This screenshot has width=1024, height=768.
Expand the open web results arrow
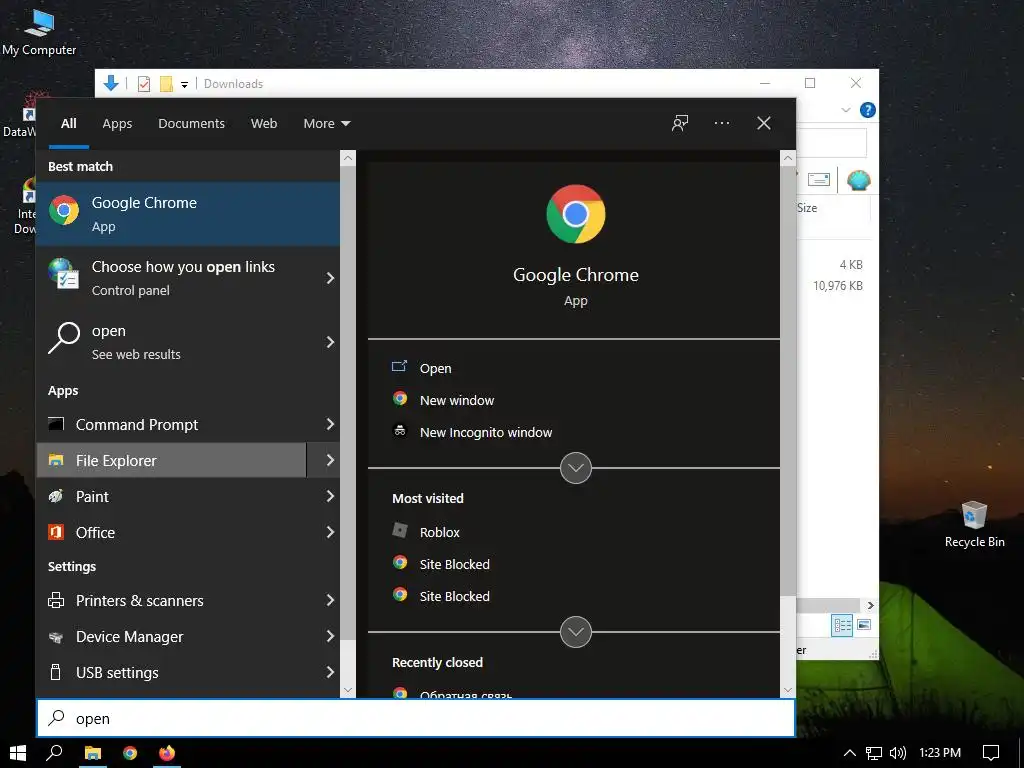coord(330,342)
